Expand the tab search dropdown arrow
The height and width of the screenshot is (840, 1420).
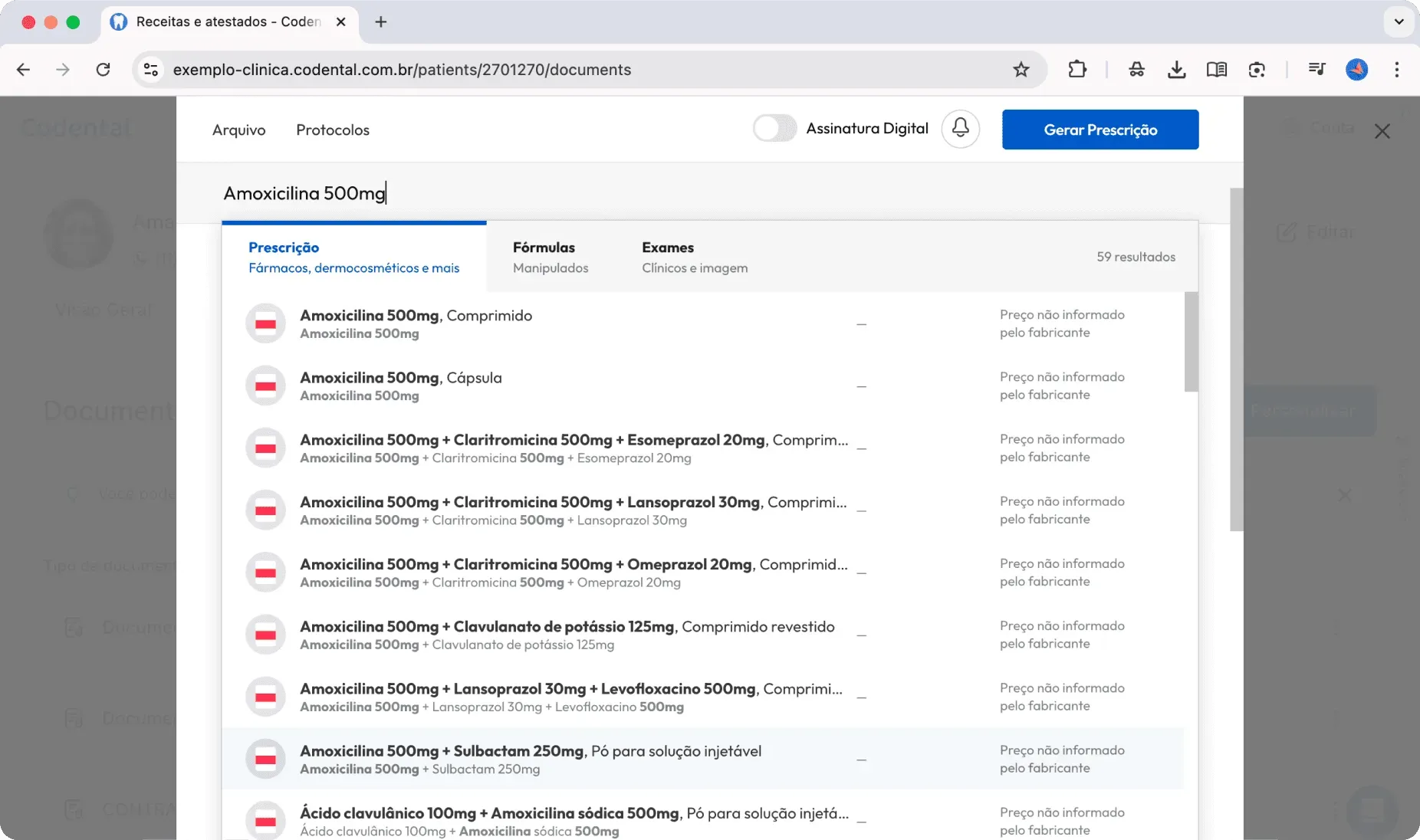pos(1399,21)
